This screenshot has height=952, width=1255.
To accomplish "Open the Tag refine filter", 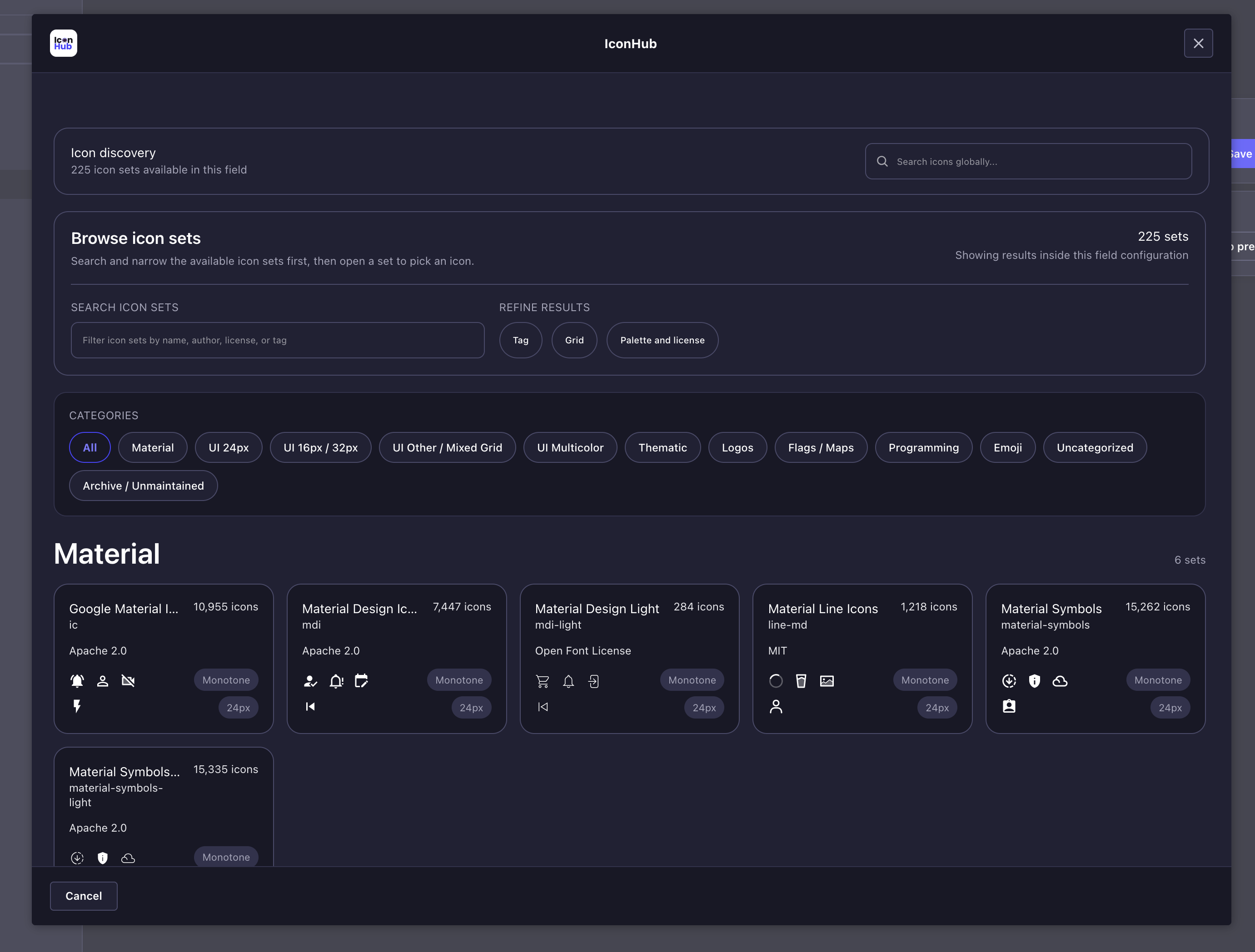I will [x=521, y=340].
